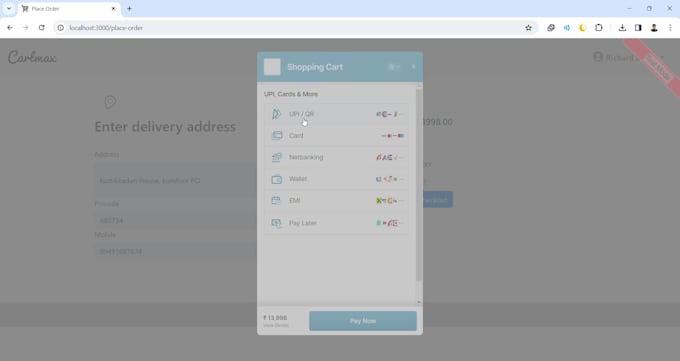Close the Shopping Cart payment popup
This screenshot has width=680, height=361.
(413, 66)
